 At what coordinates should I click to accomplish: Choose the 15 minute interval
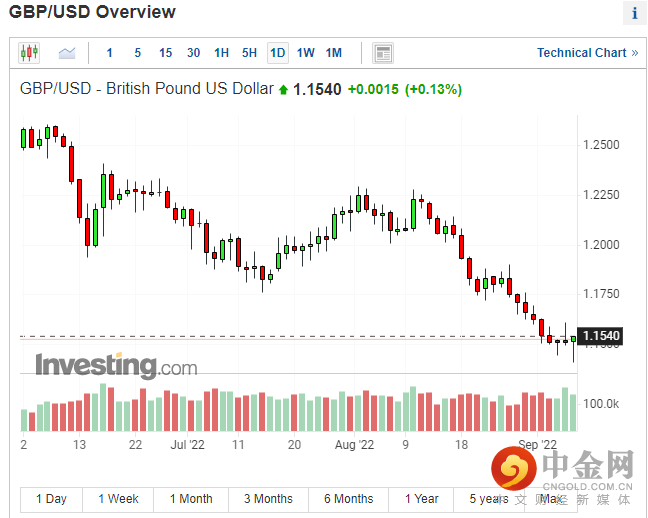tap(165, 53)
